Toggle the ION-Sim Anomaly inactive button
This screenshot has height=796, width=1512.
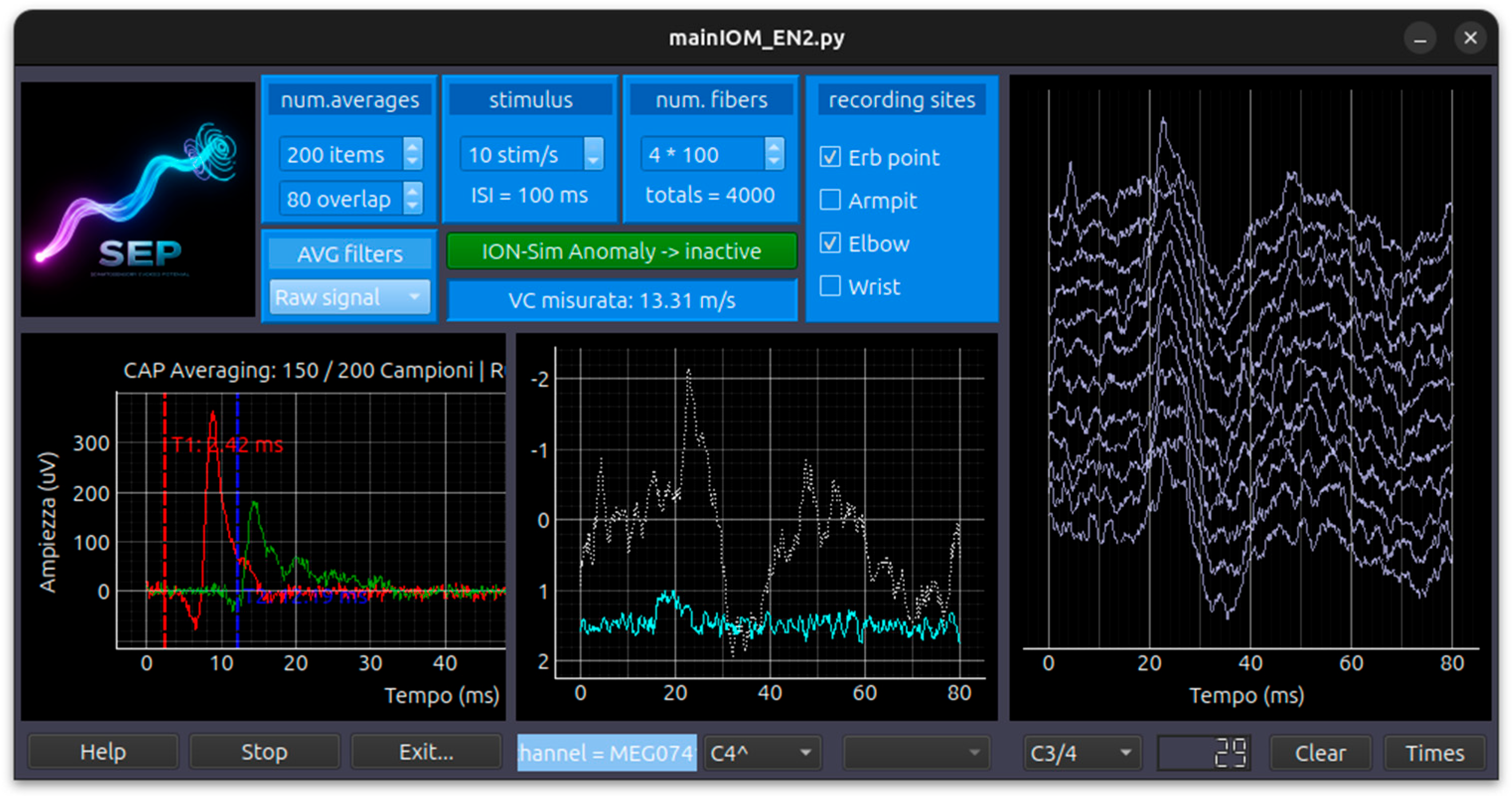[x=621, y=251]
